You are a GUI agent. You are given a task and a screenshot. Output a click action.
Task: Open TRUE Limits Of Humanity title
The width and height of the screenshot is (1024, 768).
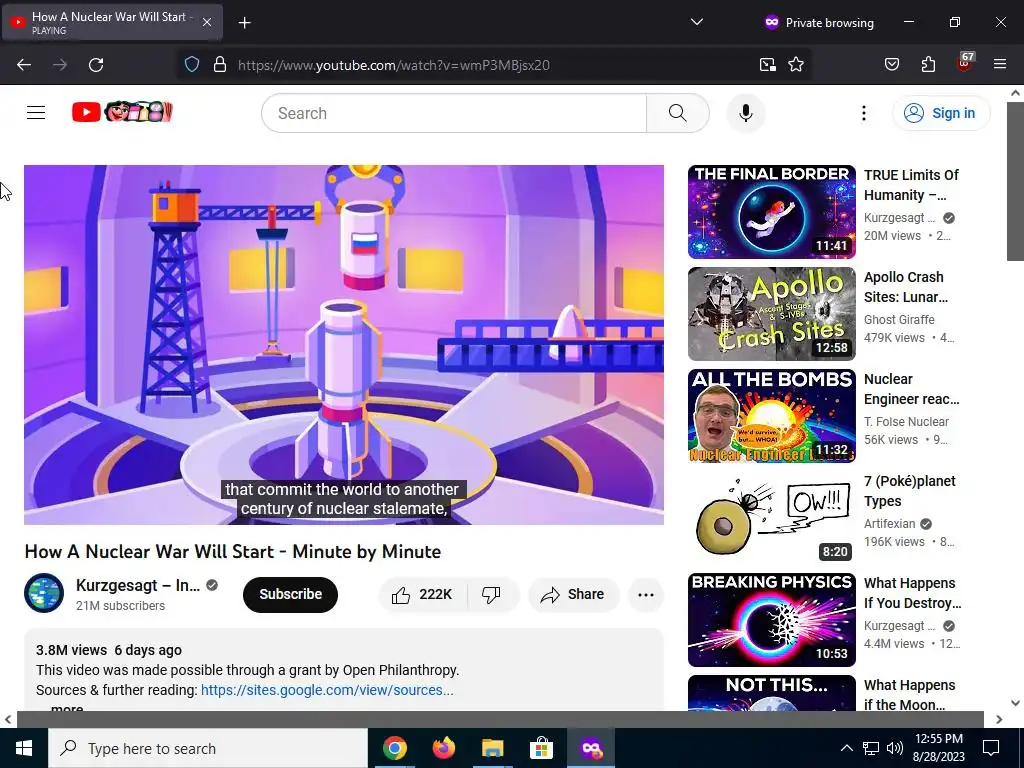[911, 185]
